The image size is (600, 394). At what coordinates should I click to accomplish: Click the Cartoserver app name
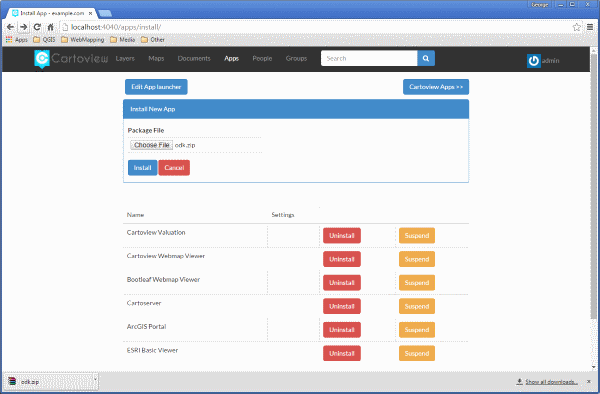pos(144,303)
